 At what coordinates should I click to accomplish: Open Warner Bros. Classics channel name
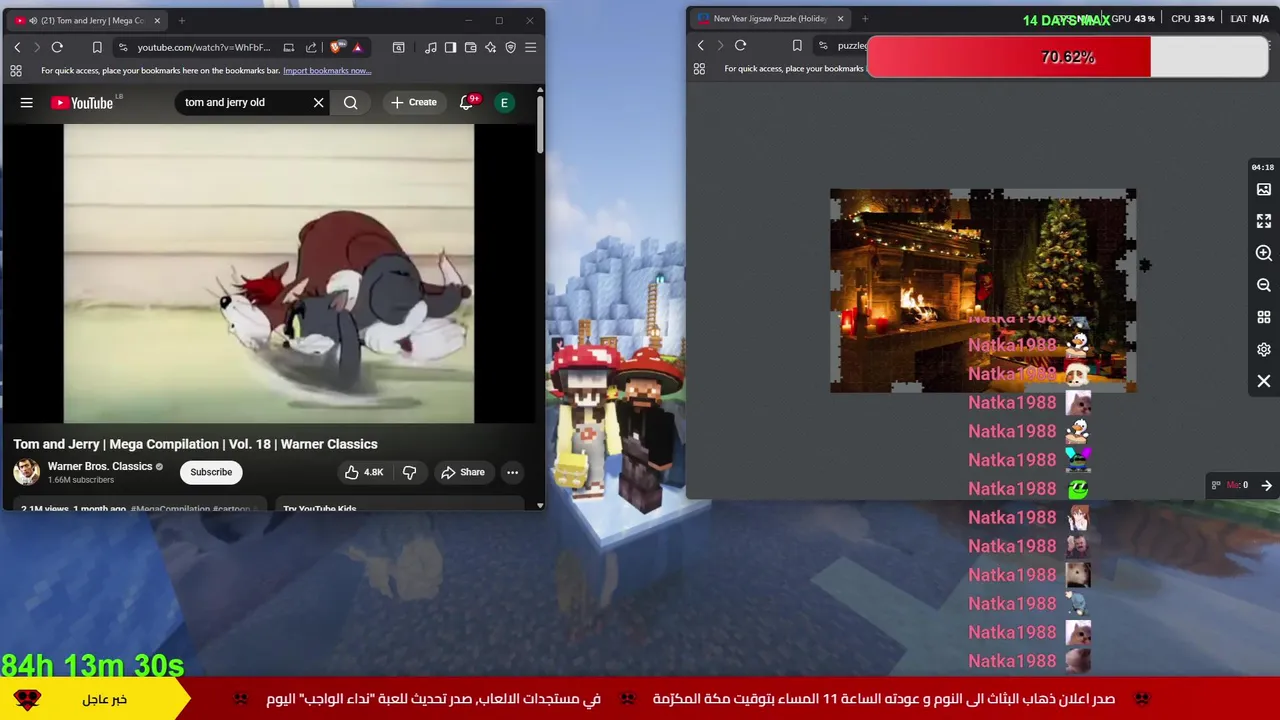(100, 466)
